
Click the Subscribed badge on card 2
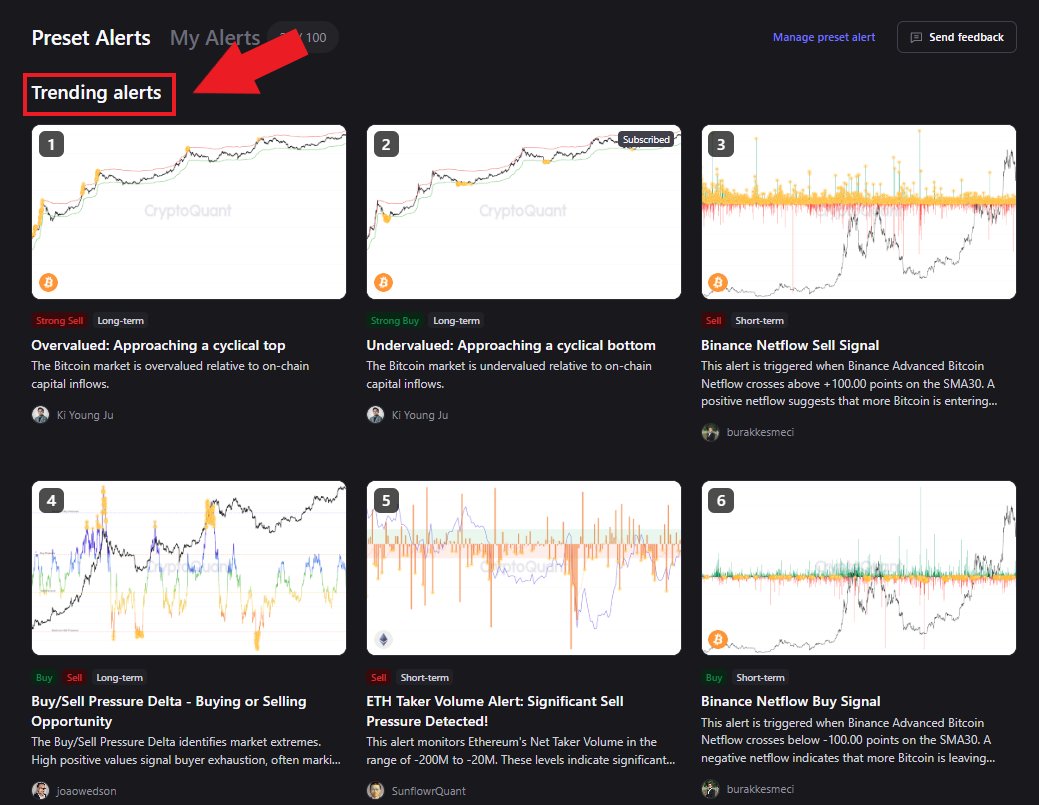point(646,139)
